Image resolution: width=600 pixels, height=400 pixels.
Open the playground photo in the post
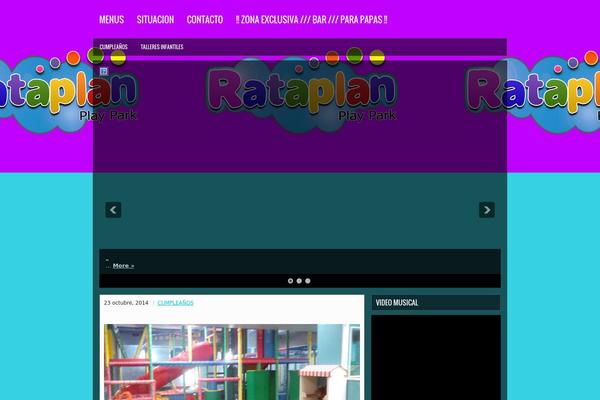point(232,362)
